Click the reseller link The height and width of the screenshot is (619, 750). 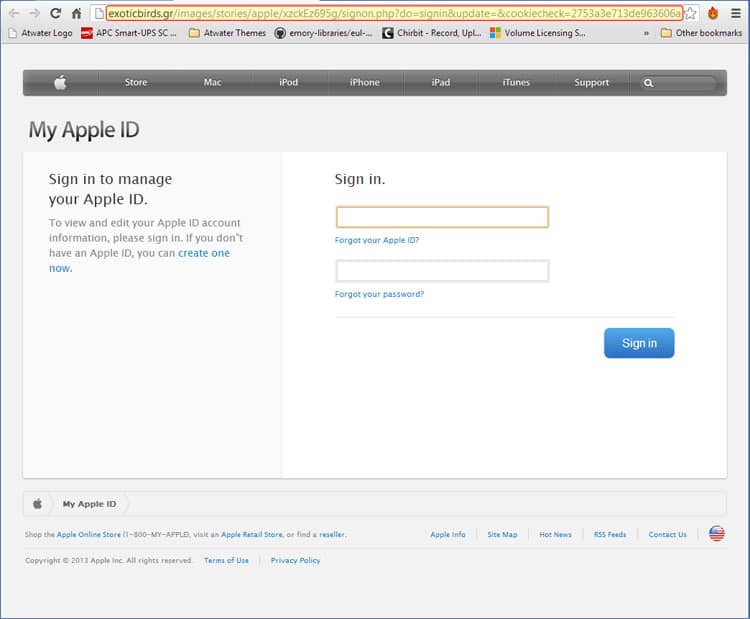point(332,534)
